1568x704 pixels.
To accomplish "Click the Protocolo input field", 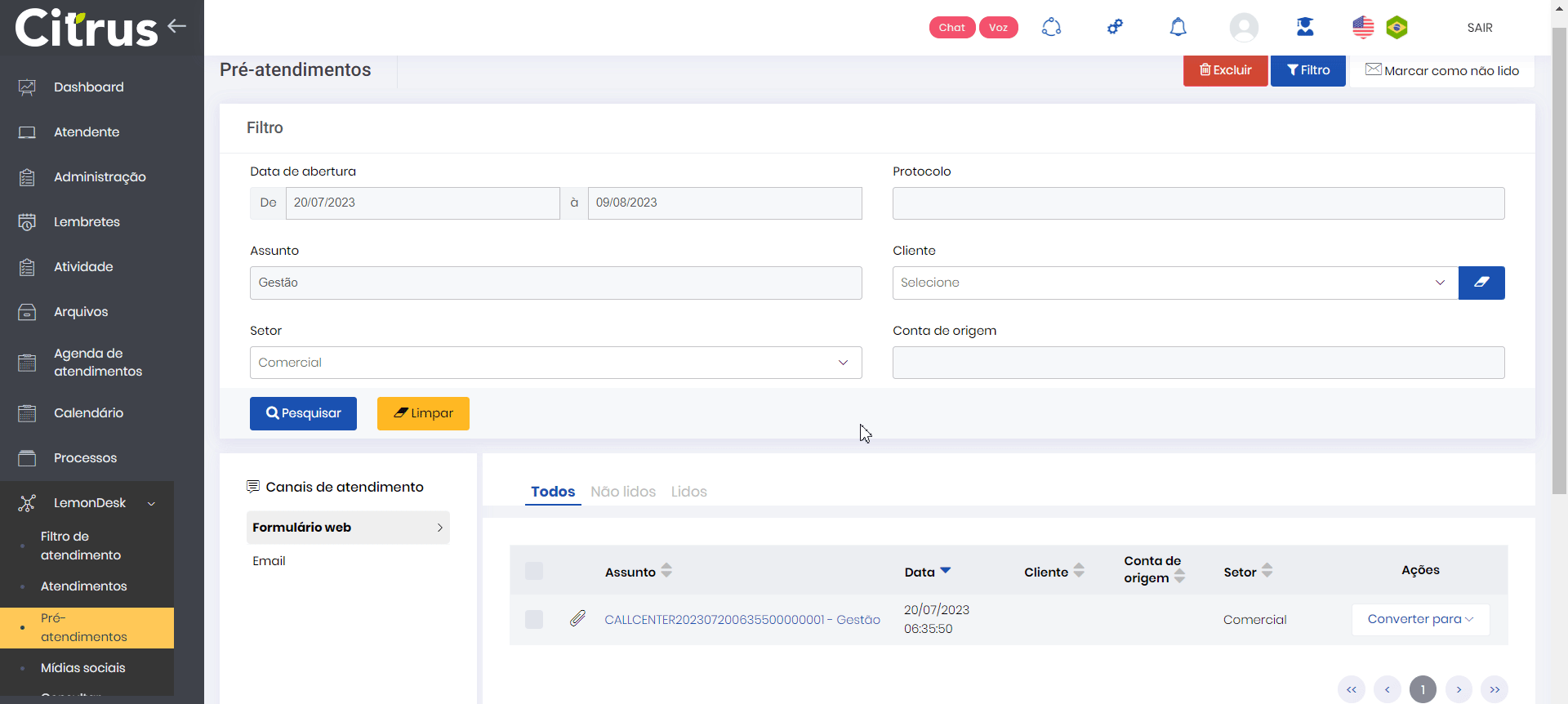I will click(x=1198, y=203).
